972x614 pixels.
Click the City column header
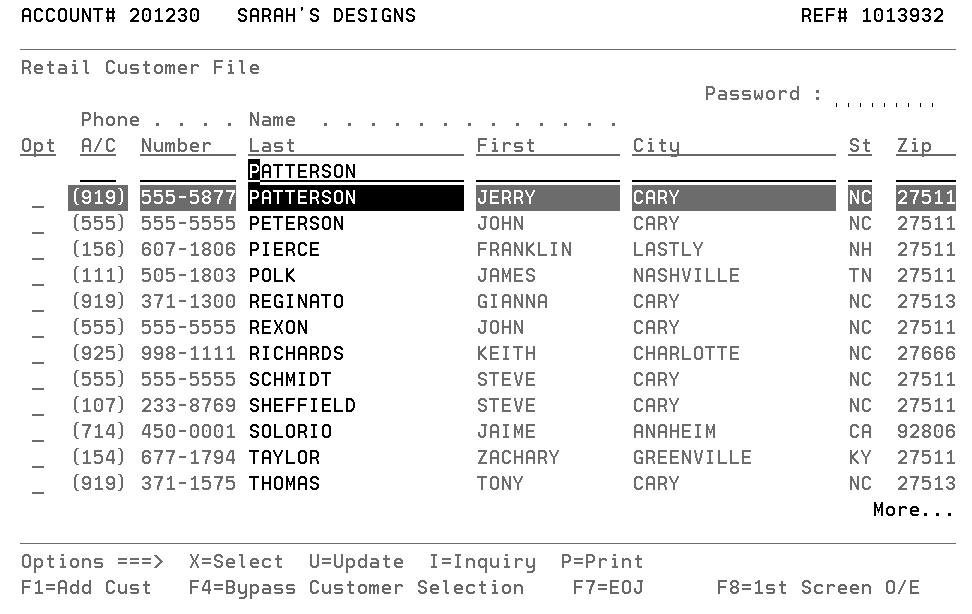[656, 145]
